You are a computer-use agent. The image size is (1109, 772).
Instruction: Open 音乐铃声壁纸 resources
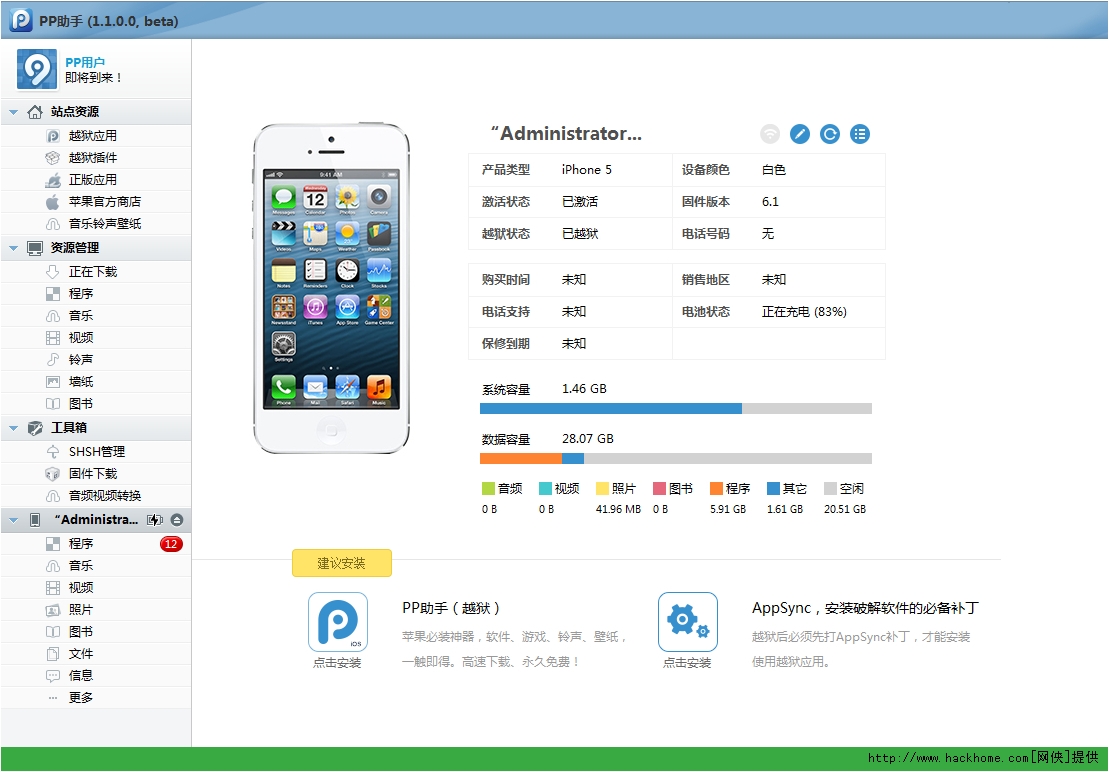click(95, 223)
